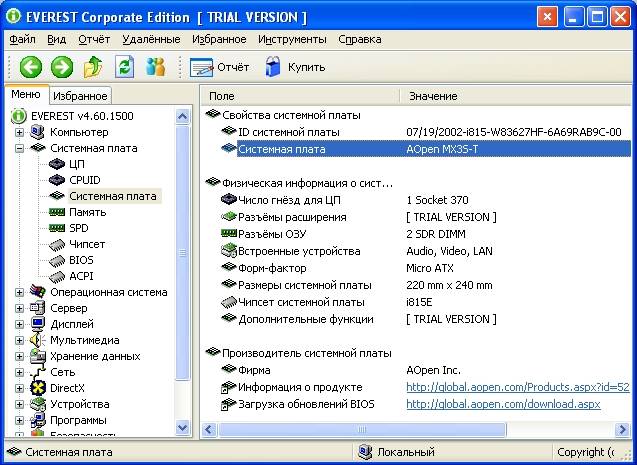The width and height of the screenshot is (637, 465).
Task: Open the AOpen product information link
Action: pos(516,387)
